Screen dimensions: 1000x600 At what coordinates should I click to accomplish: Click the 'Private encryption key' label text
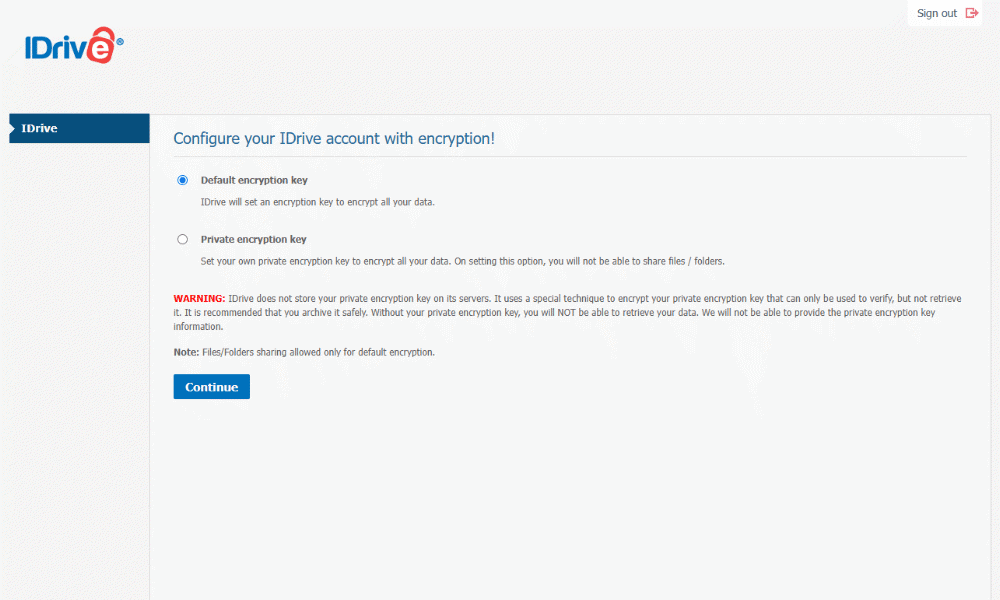click(x=253, y=240)
